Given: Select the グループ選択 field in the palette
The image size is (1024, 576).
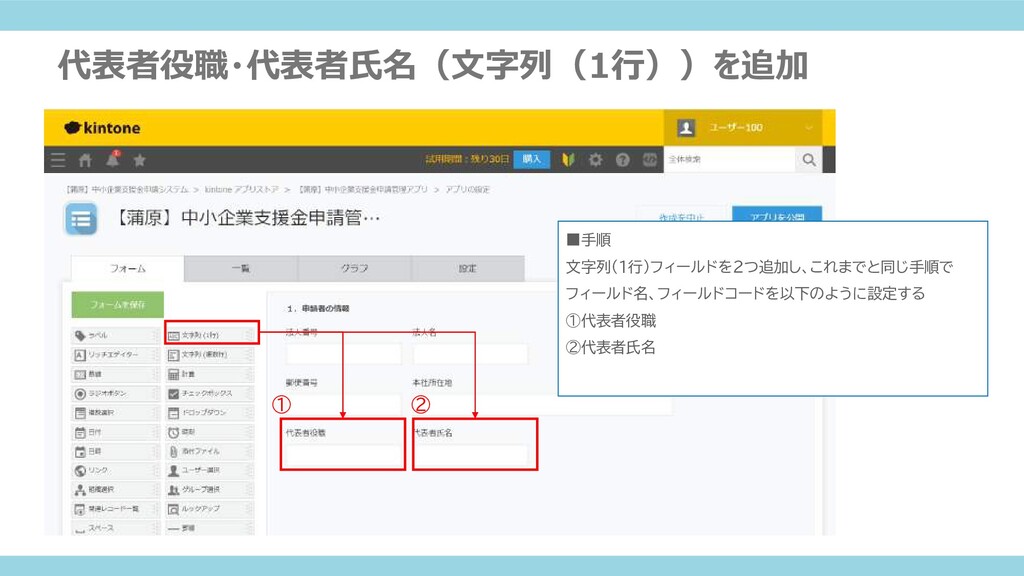Looking at the screenshot, I should tap(209, 489).
